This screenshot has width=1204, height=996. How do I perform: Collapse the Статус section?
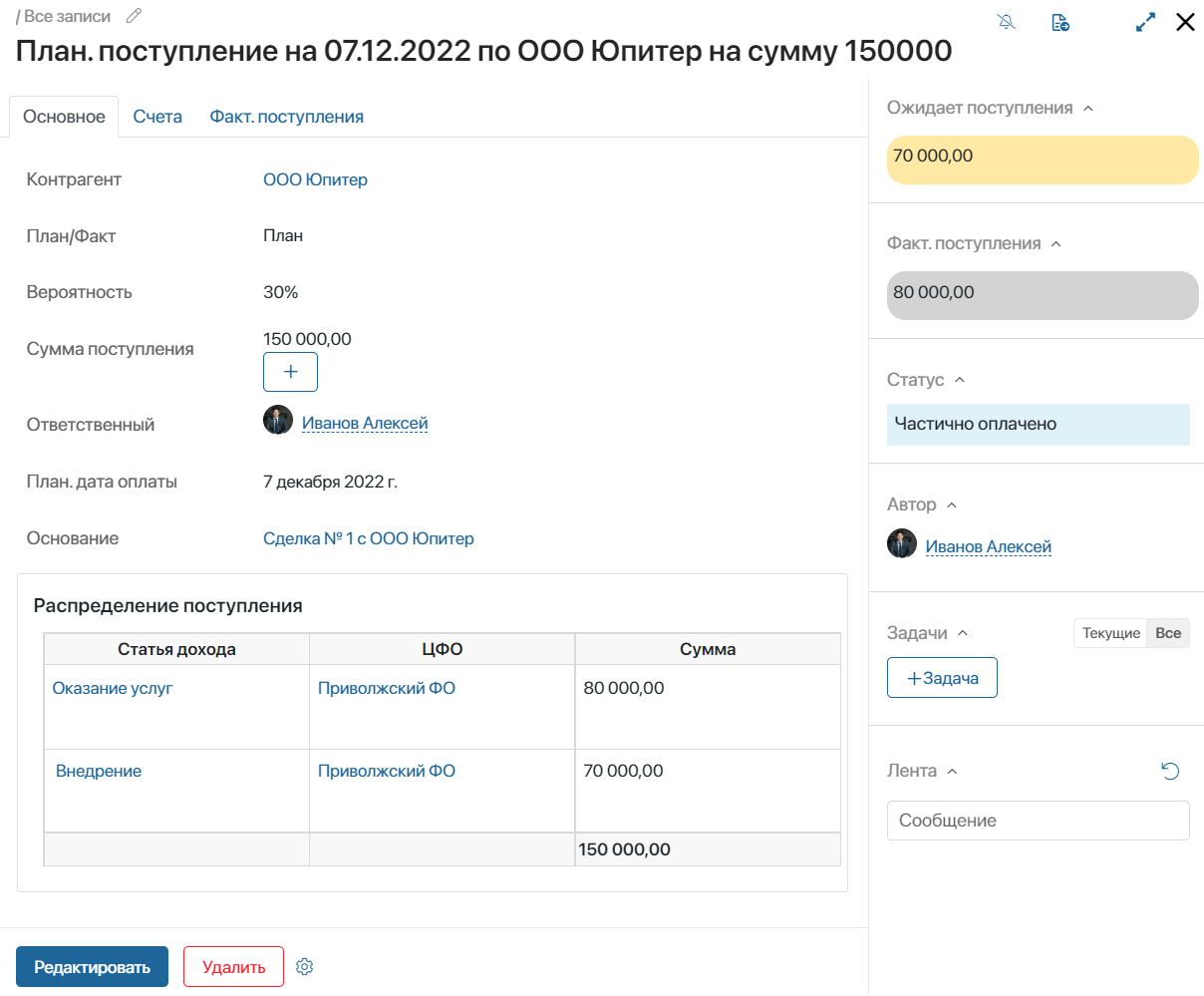click(x=960, y=380)
